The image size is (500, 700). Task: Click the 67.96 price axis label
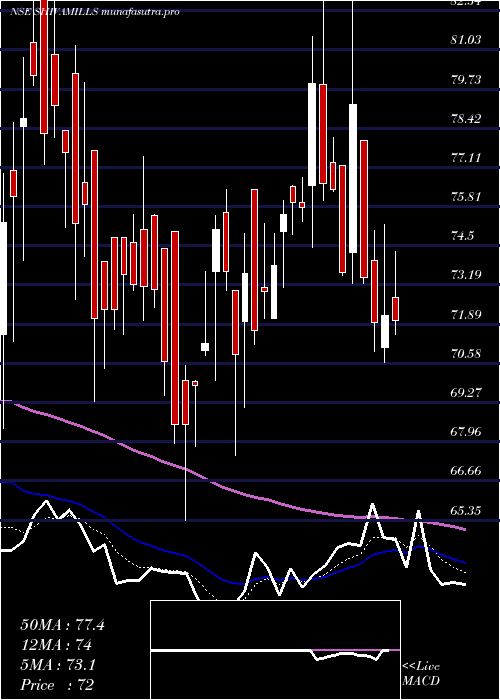point(466,432)
